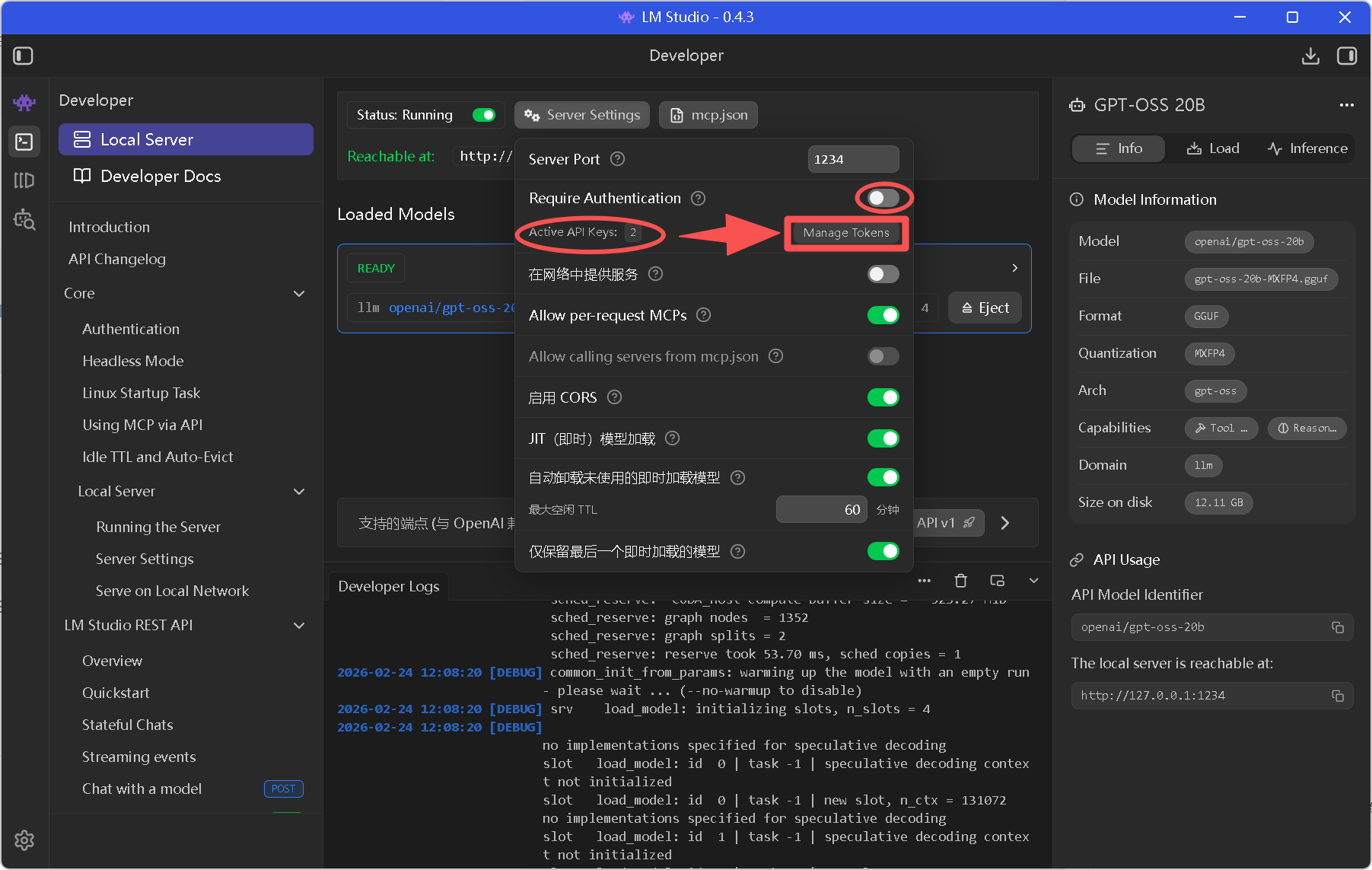Open the Developer Logs more options menu
This screenshot has height=870, width=1372.
pyautogui.click(x=925, y=581)
